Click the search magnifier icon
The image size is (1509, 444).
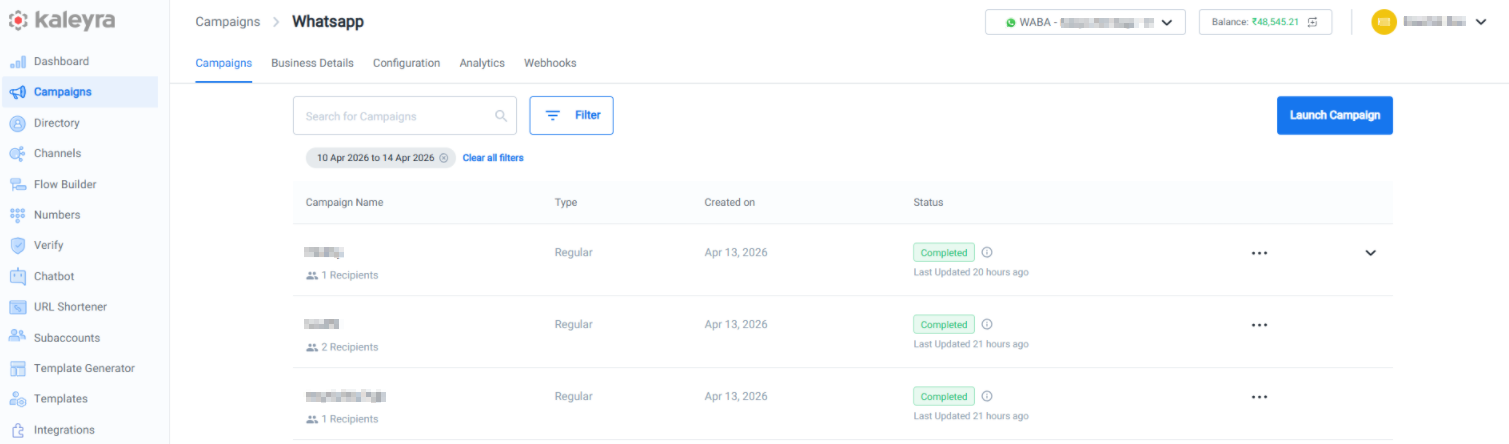click(501, 116)
